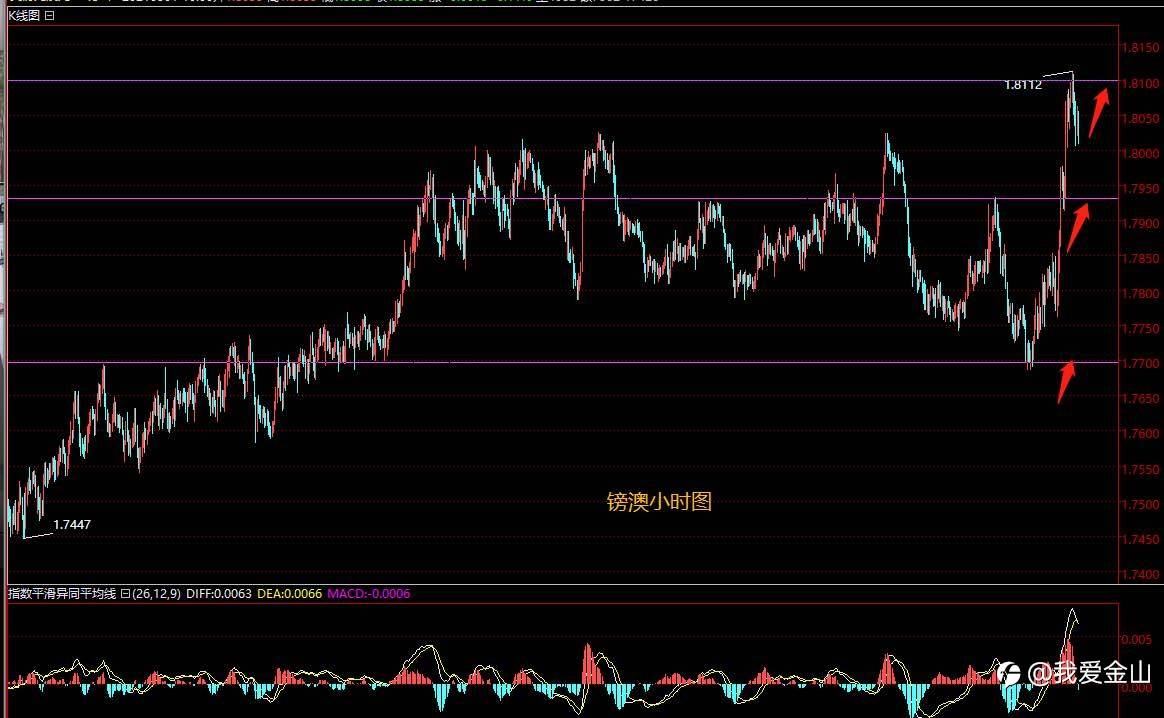Open the 指数平滑异同平均线 indicator label
The height and width of the screenshot is (718, 1164).
click(x=62, y=593)
